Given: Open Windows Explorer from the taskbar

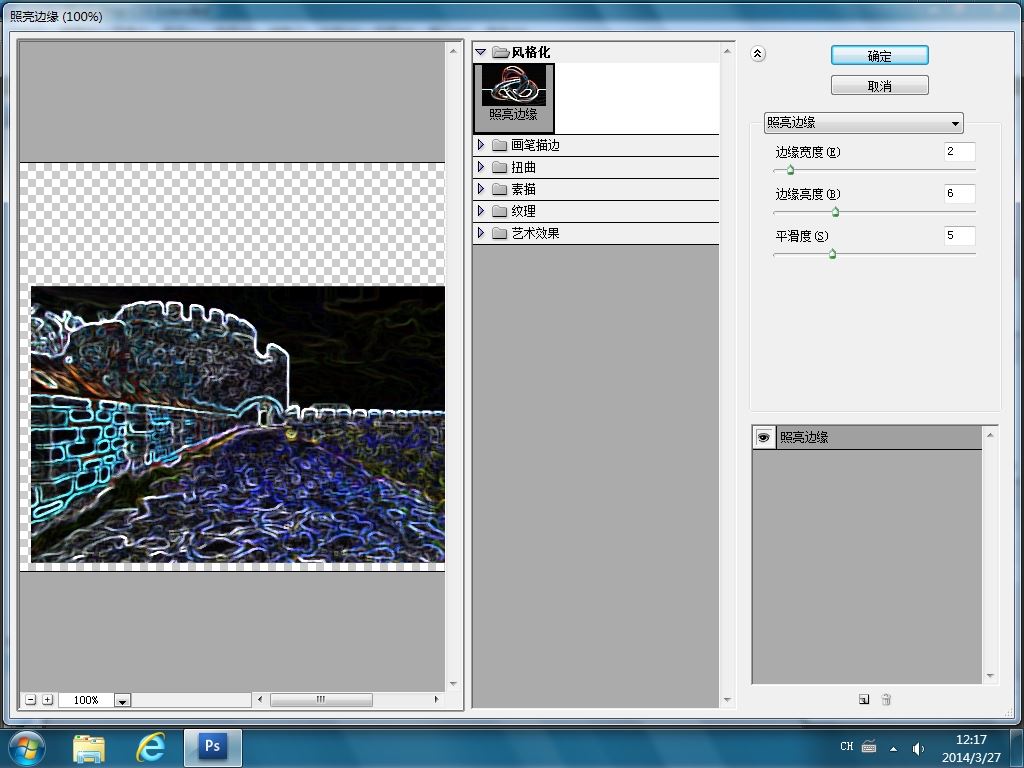Looking at the screenshot, I should [x=89, y=748].
